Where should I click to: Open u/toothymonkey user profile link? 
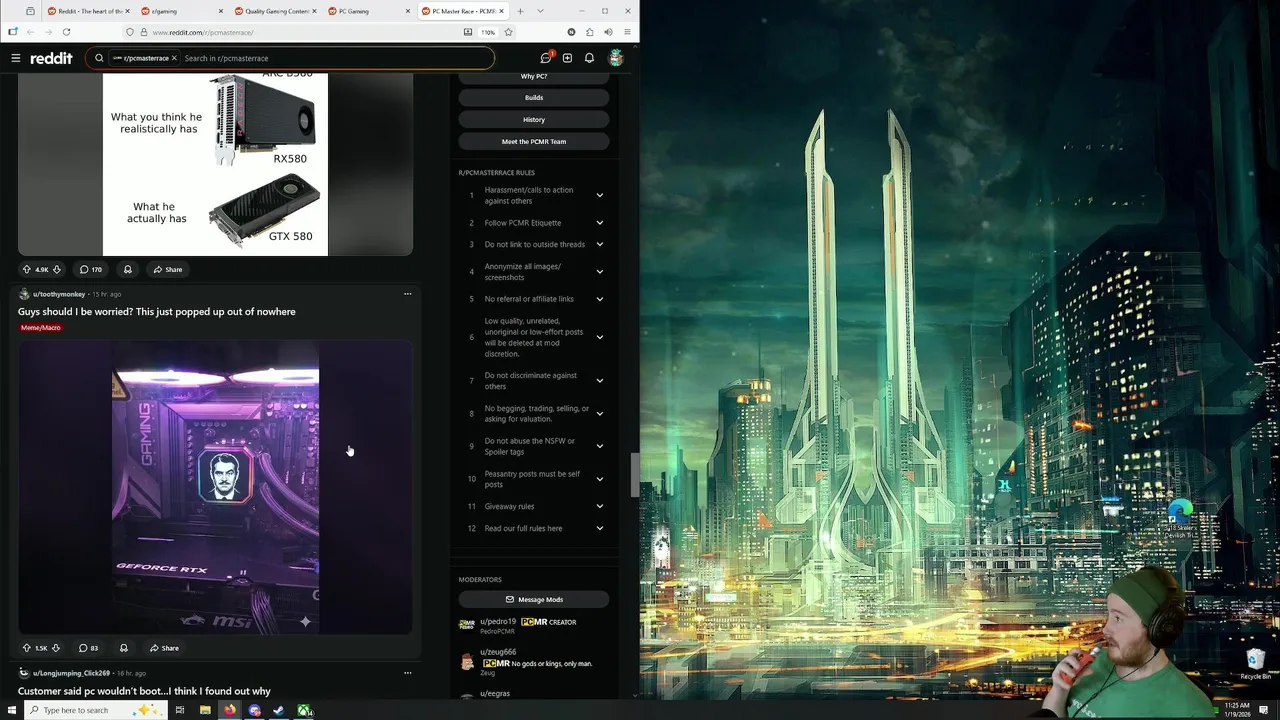click(59, 294)
